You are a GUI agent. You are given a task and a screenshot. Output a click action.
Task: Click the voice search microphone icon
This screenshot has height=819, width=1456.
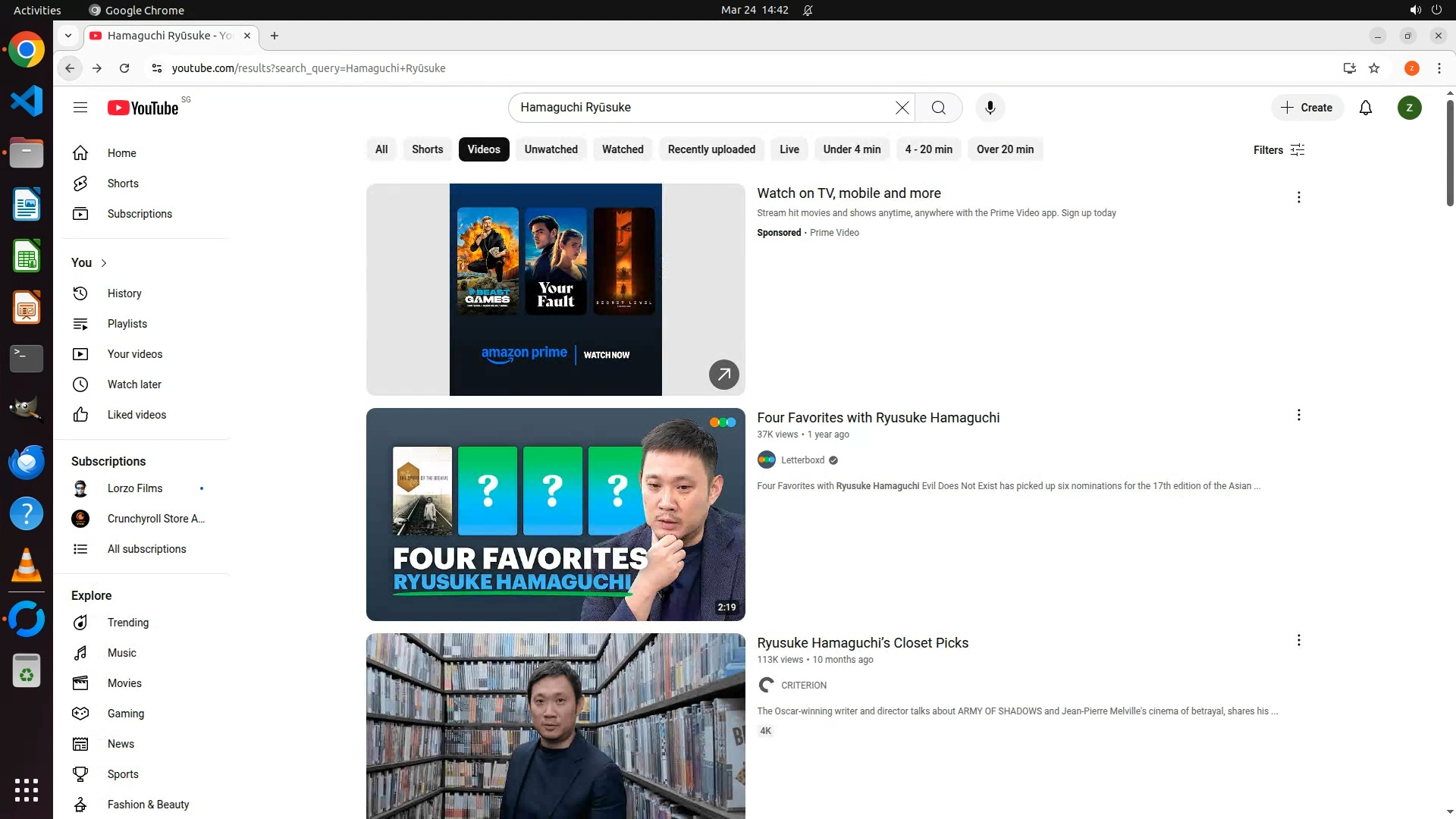(990, 108)
